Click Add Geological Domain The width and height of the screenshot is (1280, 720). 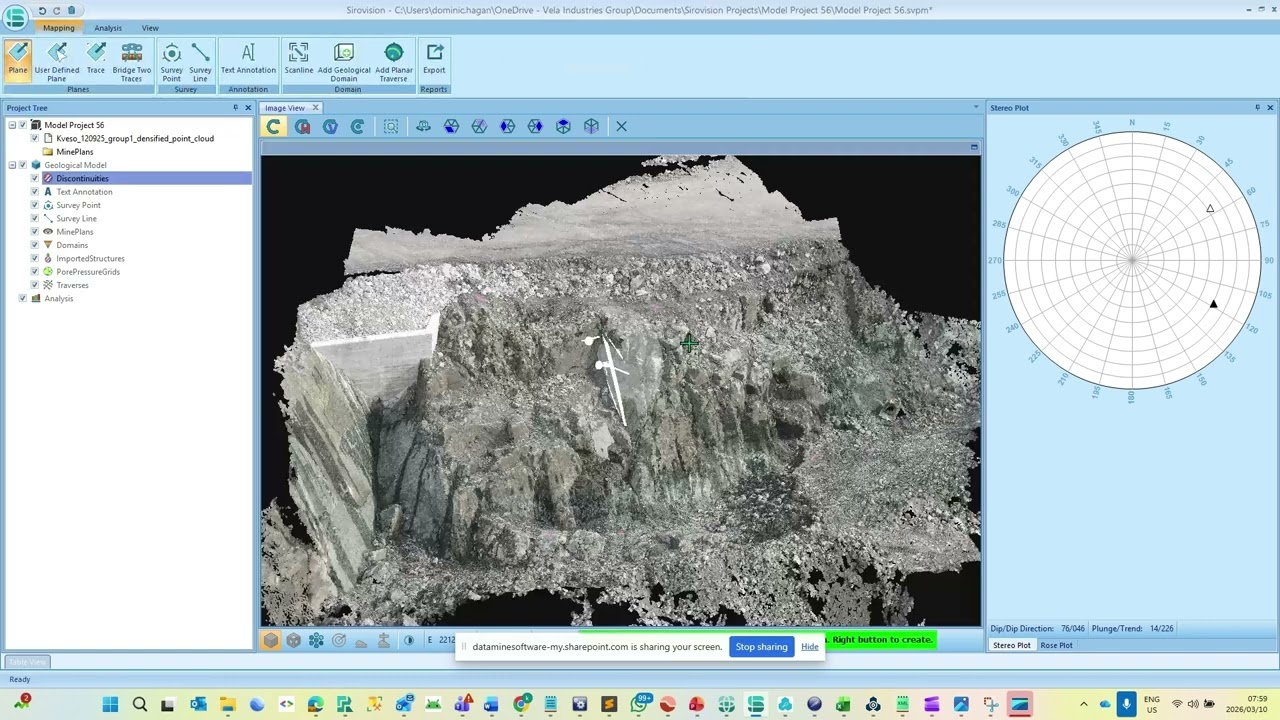pos(344,62)
